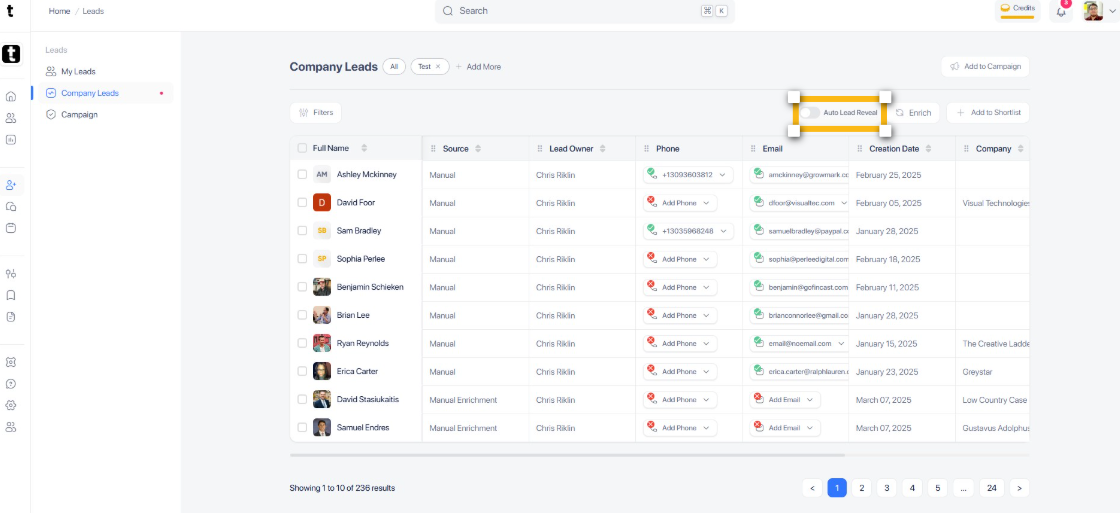Click Benjamin Schieken's profile photo
Image resolution: width=1120 pixels, height=513 pixels.
coord(321,287)
